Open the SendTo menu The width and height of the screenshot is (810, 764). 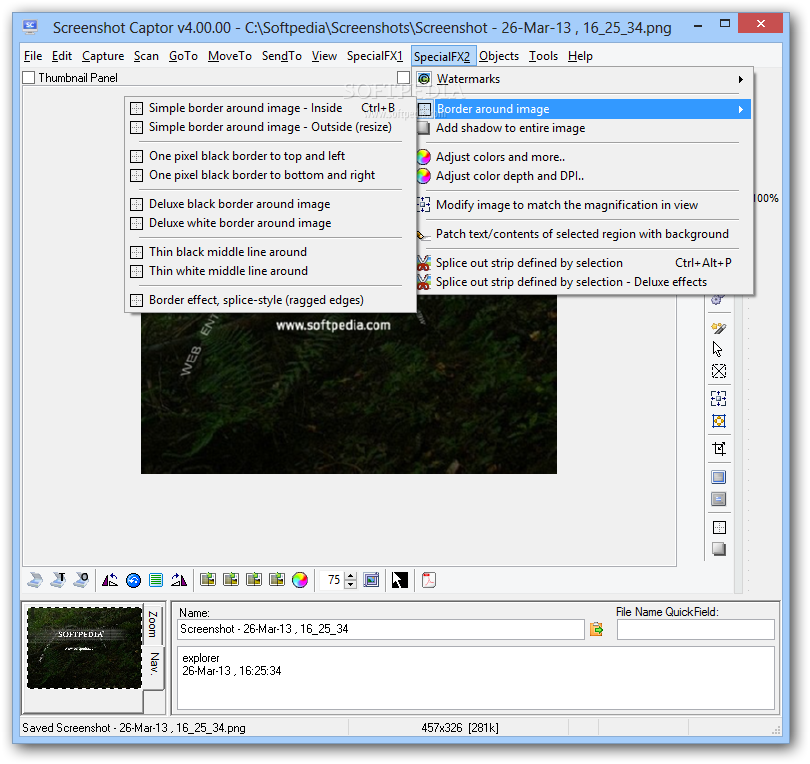point(282,56)
